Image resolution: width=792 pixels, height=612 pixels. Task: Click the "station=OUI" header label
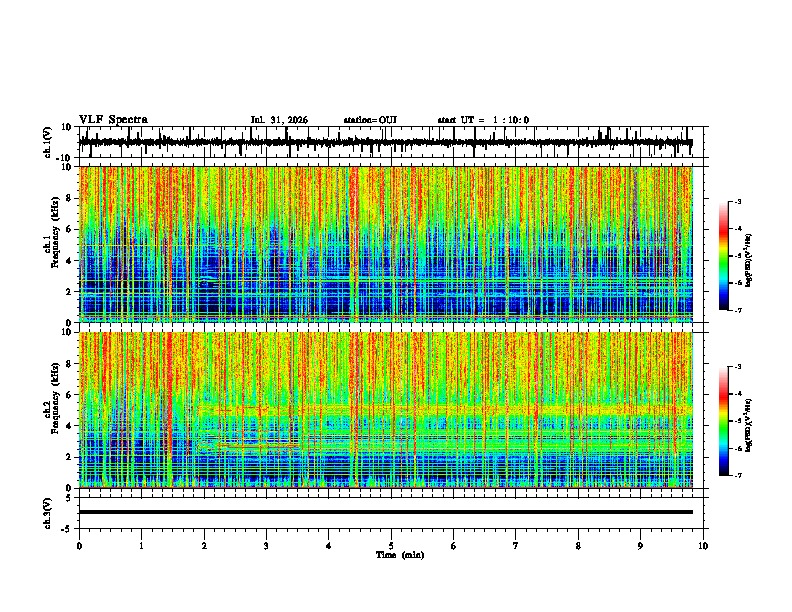(x=370, y=120)
